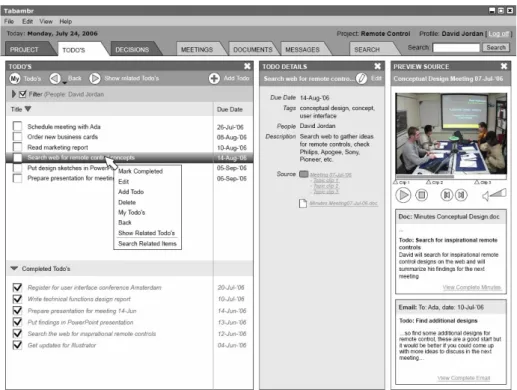This screenshot has height=390, width=517.
Task: Uncheck Put findings in PowerPoint presentation todo
Action: pos(17,322)
